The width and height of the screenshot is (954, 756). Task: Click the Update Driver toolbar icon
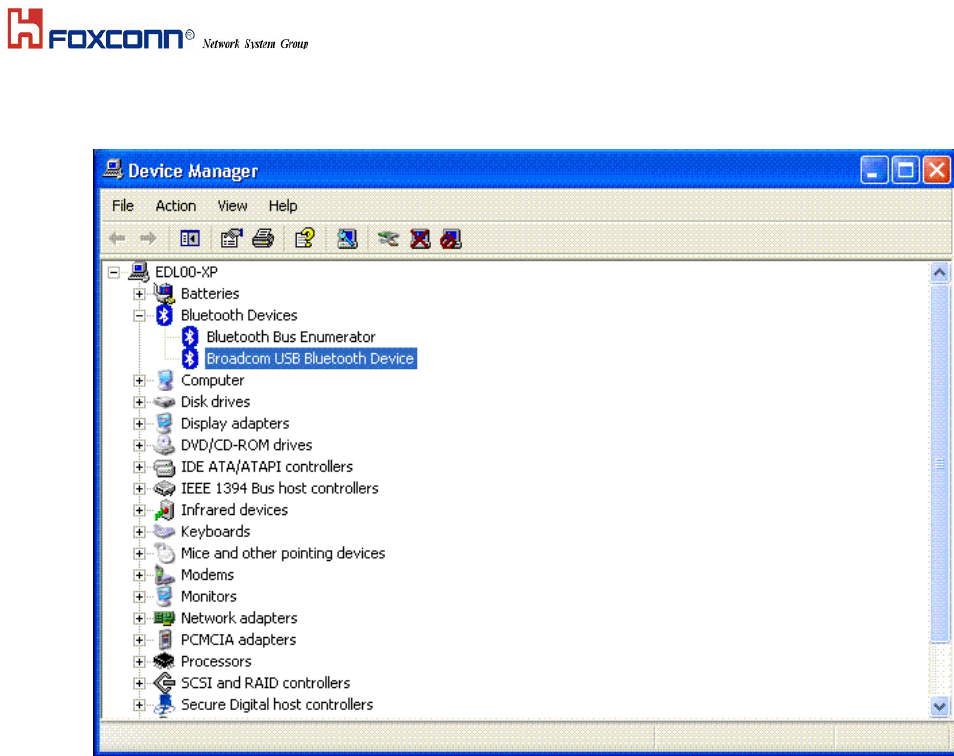coord(388,238)
